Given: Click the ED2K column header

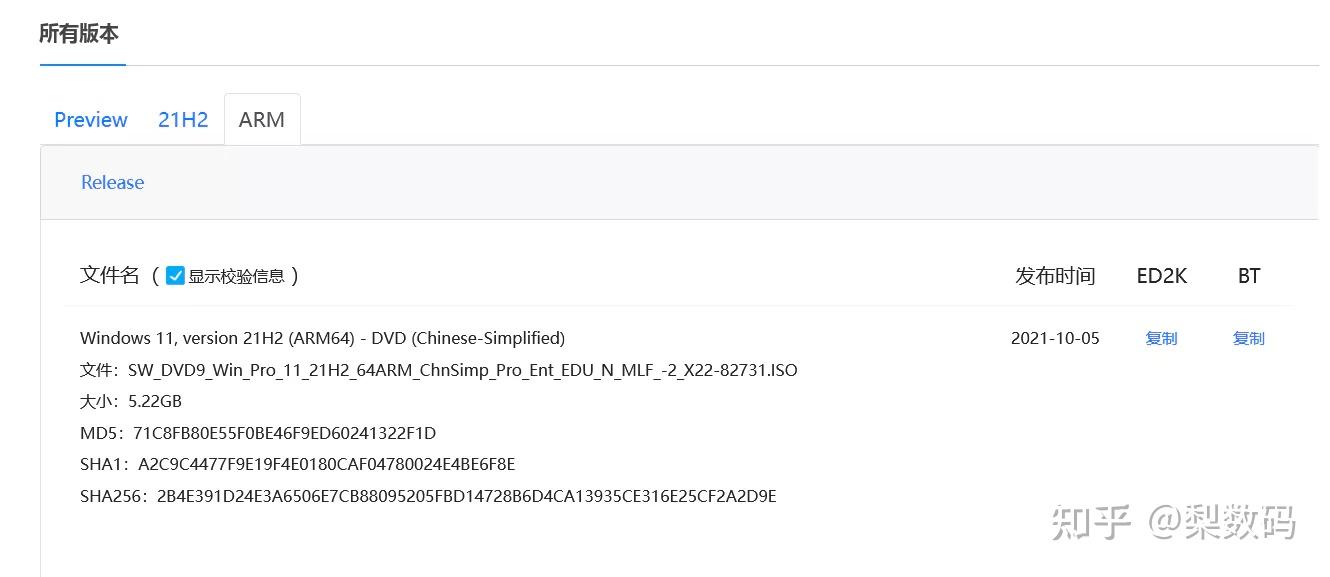Looking at the screenshot, I should point(1161,276).
